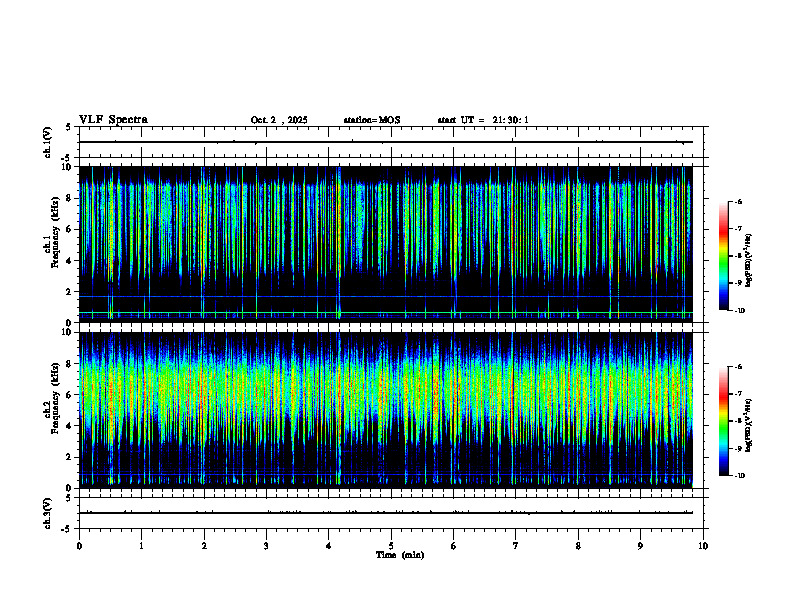This screenshot has height=612, width=792.
Task: Click the time axis tick label 3
Action: [266, 546]
